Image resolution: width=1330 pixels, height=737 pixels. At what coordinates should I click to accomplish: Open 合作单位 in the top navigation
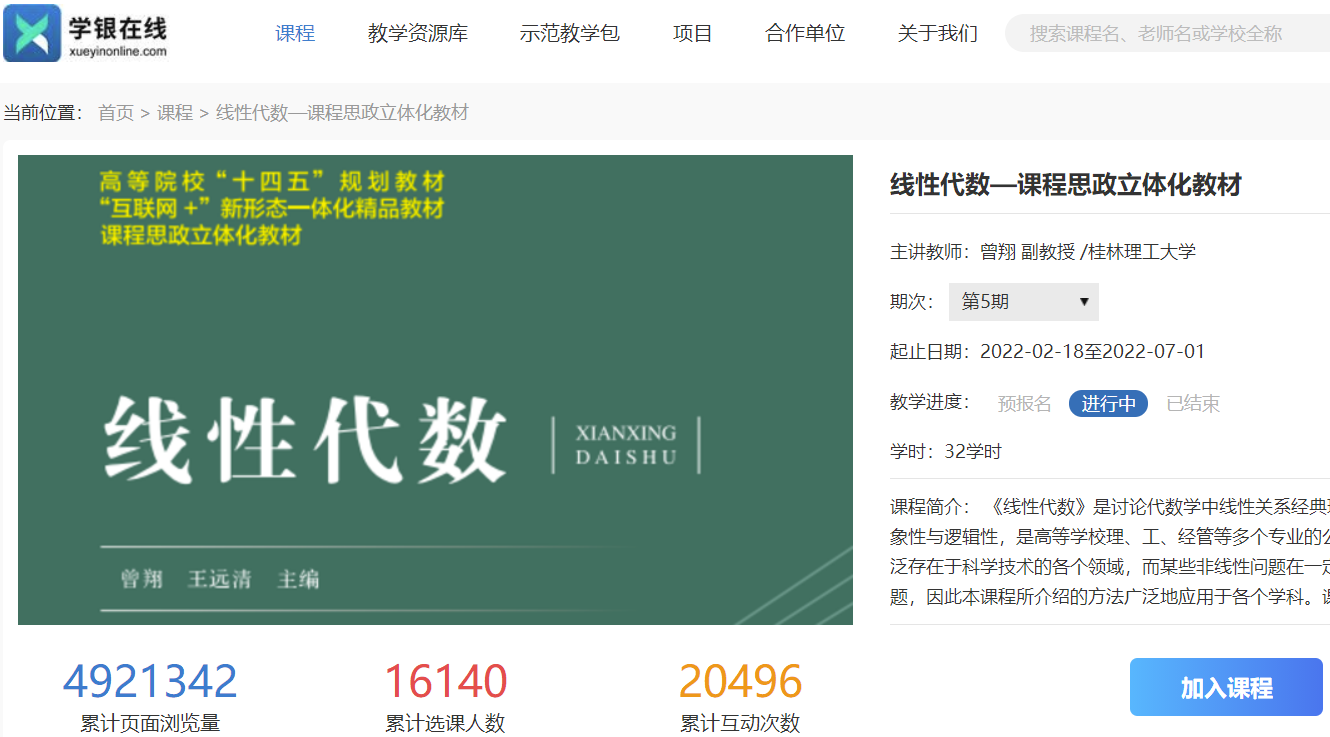[x=805, y=33]
